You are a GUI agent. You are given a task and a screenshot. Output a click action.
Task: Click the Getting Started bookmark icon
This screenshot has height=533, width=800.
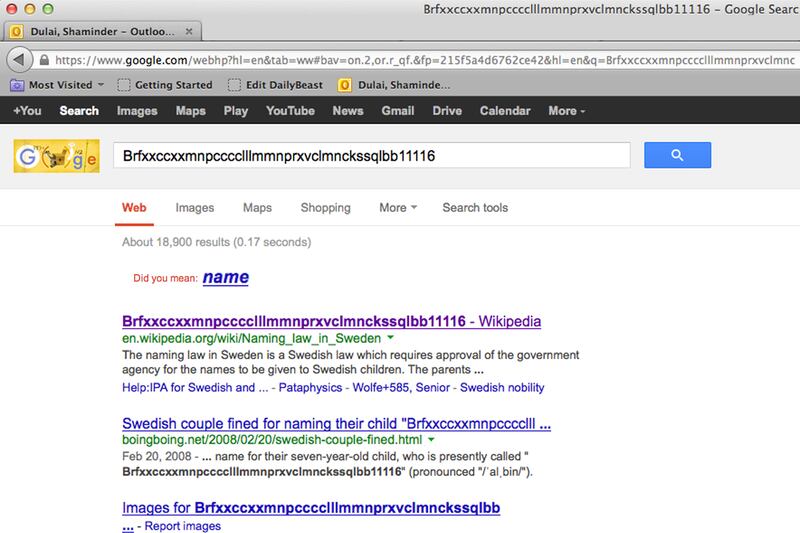[123, 85]
